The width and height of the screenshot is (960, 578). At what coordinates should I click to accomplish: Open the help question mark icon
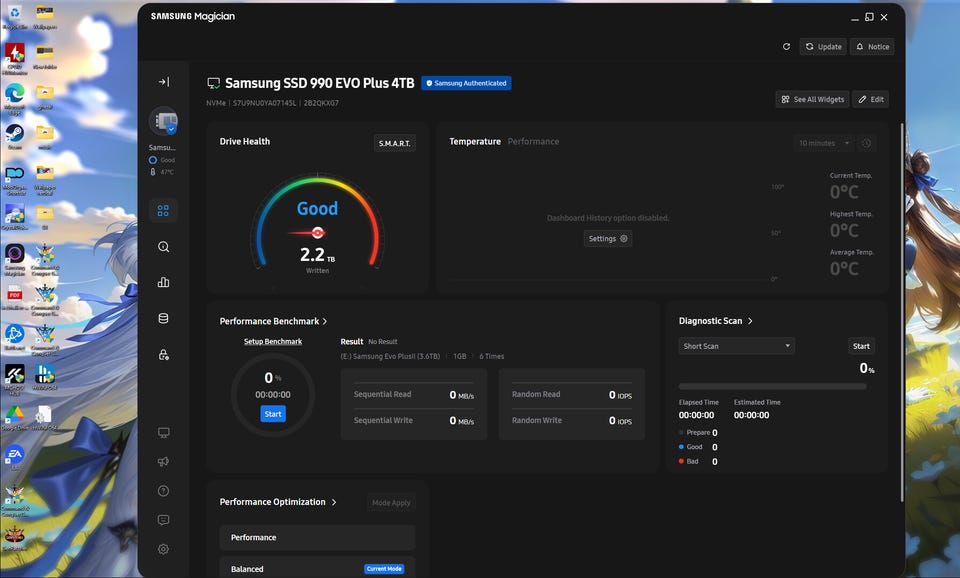click(163, 491)
